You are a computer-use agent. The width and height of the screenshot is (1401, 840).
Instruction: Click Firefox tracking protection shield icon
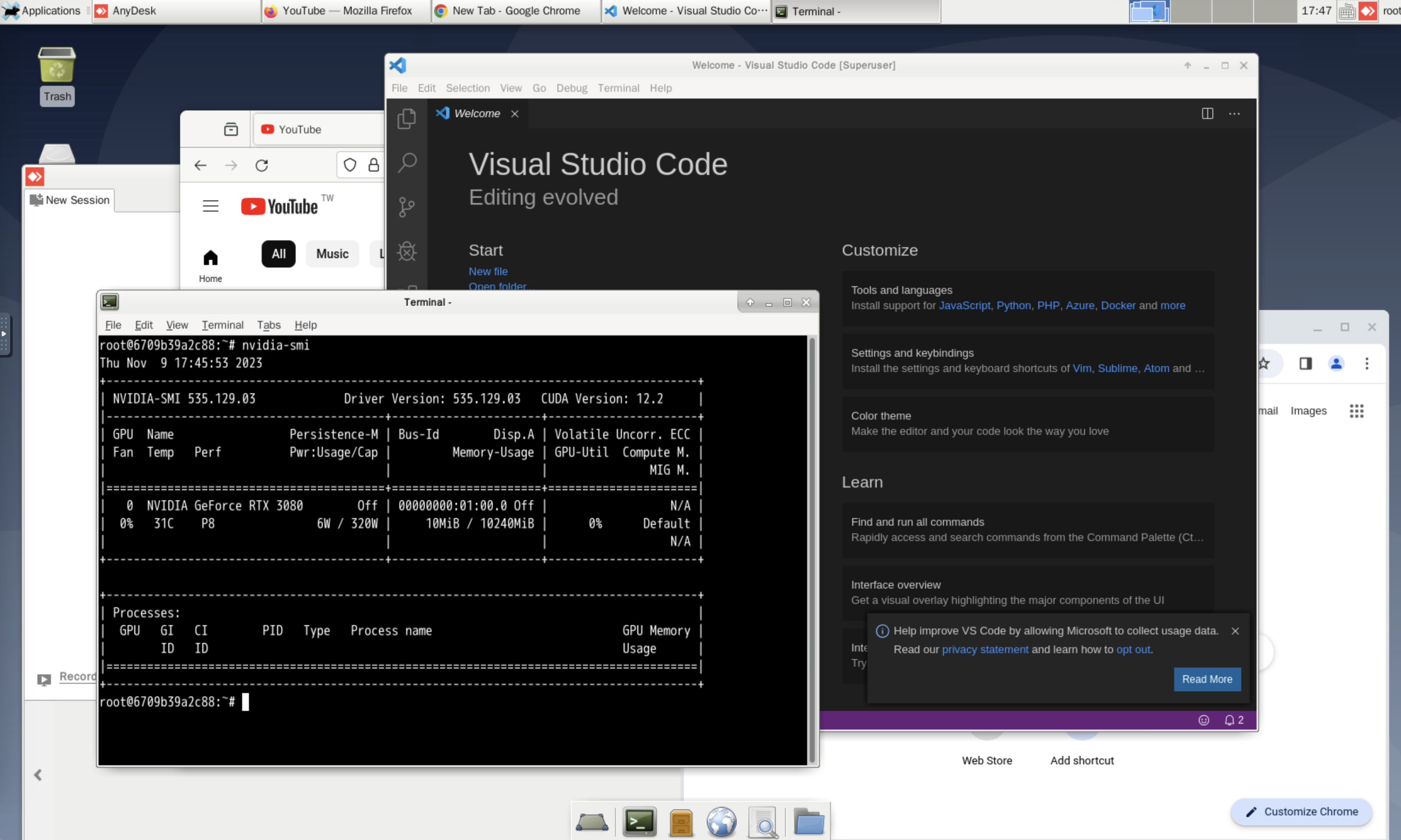pos(350,165)
